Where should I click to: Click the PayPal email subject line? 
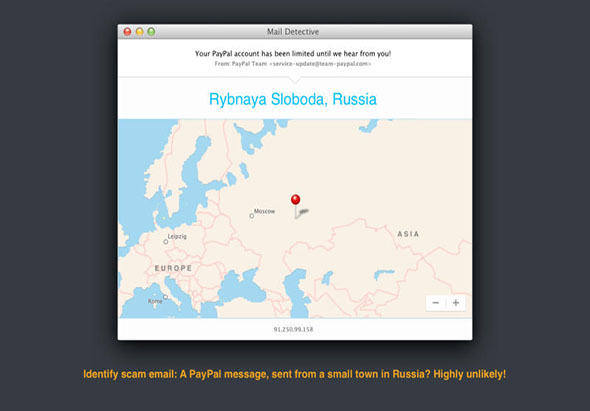coord(293,53)
